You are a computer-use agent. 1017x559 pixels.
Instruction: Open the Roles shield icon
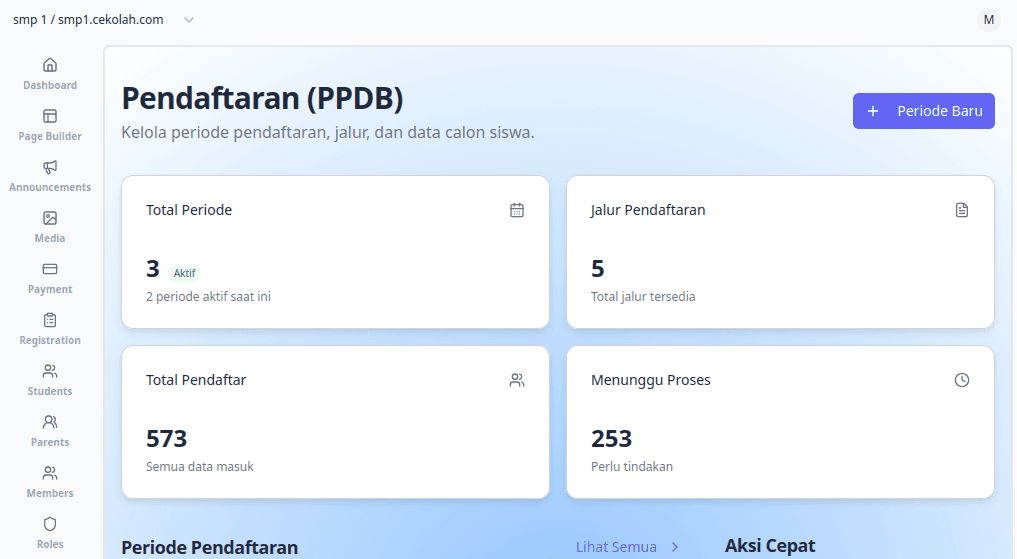(50, 524)
